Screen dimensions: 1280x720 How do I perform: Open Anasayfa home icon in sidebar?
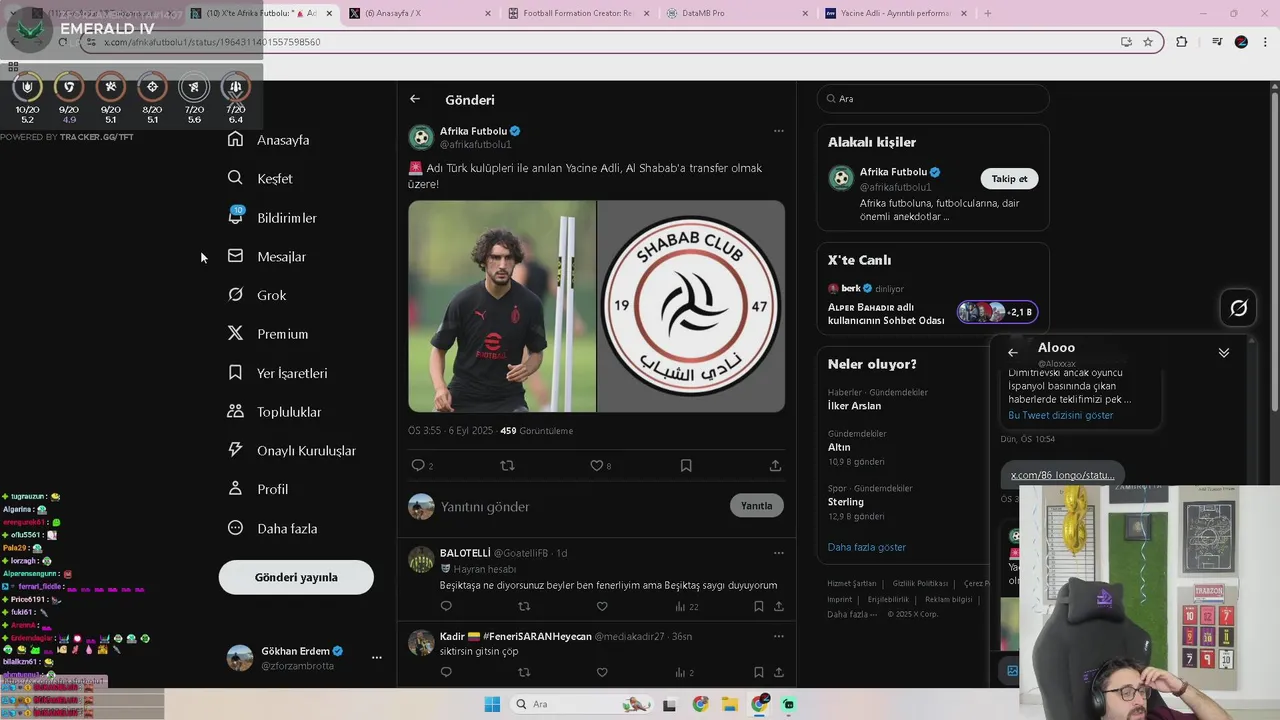(x=235, y=139)
